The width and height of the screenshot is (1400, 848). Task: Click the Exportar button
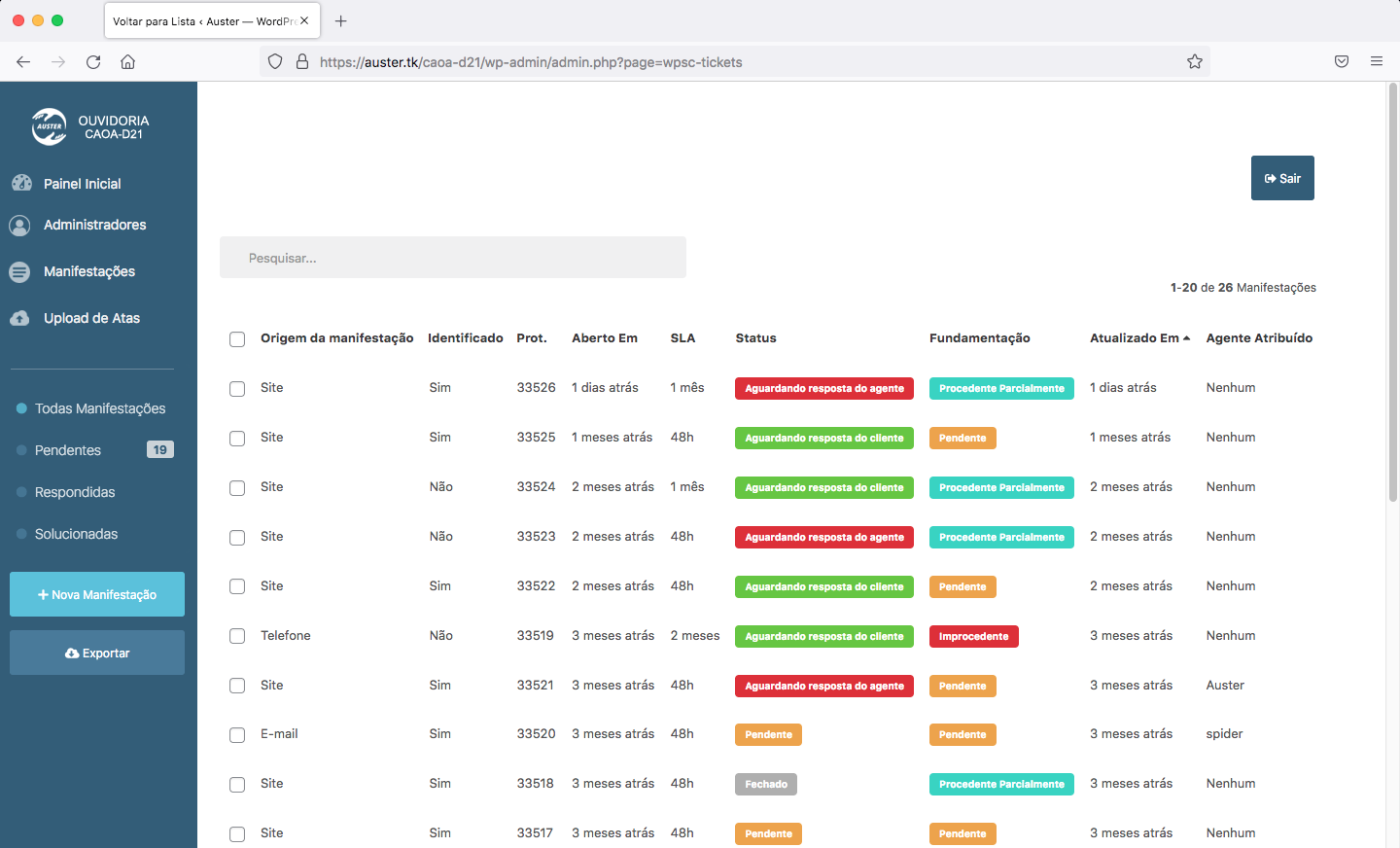tap(97, 653)
